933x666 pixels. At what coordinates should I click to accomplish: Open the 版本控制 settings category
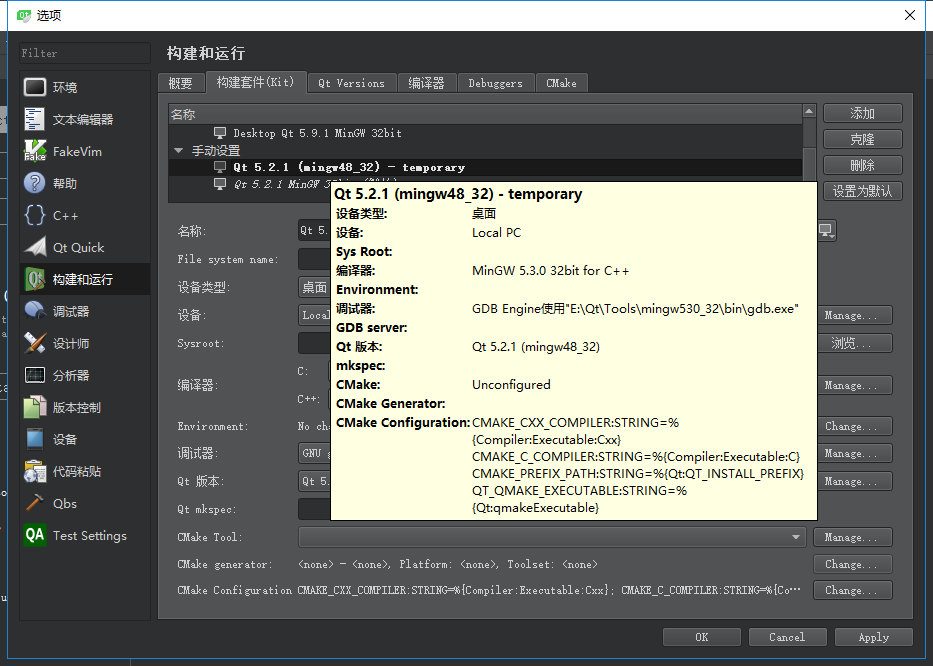pyautogui.click(x=84, y=408)
